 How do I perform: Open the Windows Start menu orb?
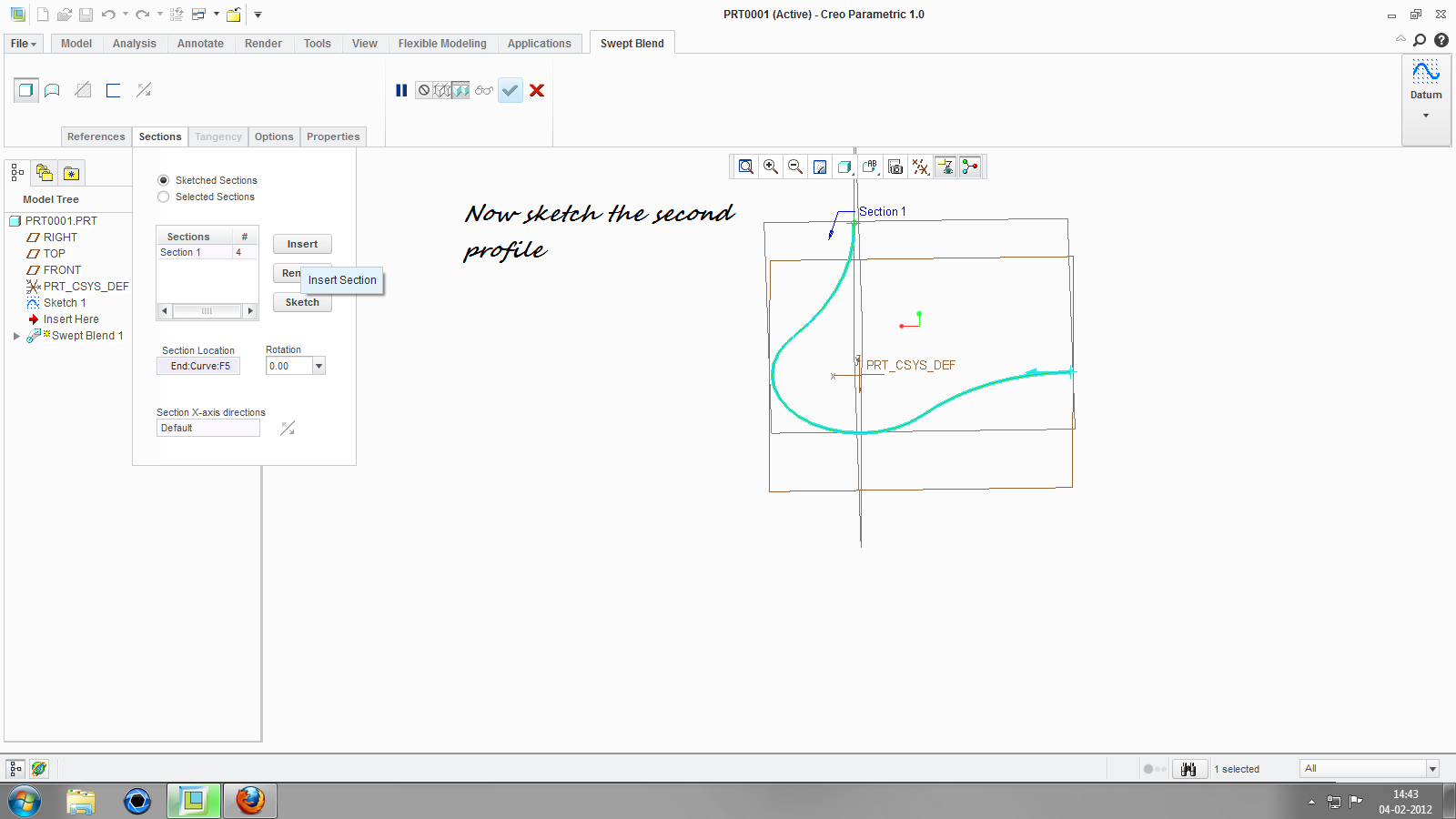25,802
